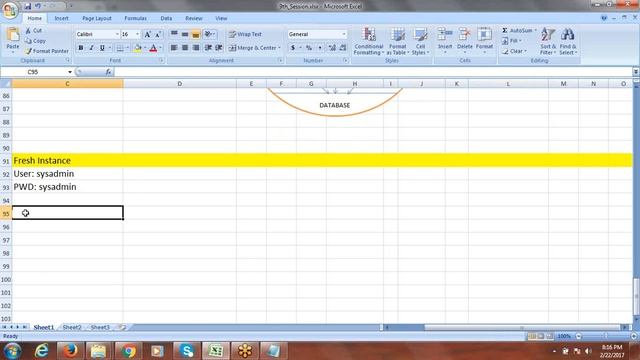This screenshot has height=360, width=640.
Task: Click the zoom slider in status bar
Action: click(606, 336)
